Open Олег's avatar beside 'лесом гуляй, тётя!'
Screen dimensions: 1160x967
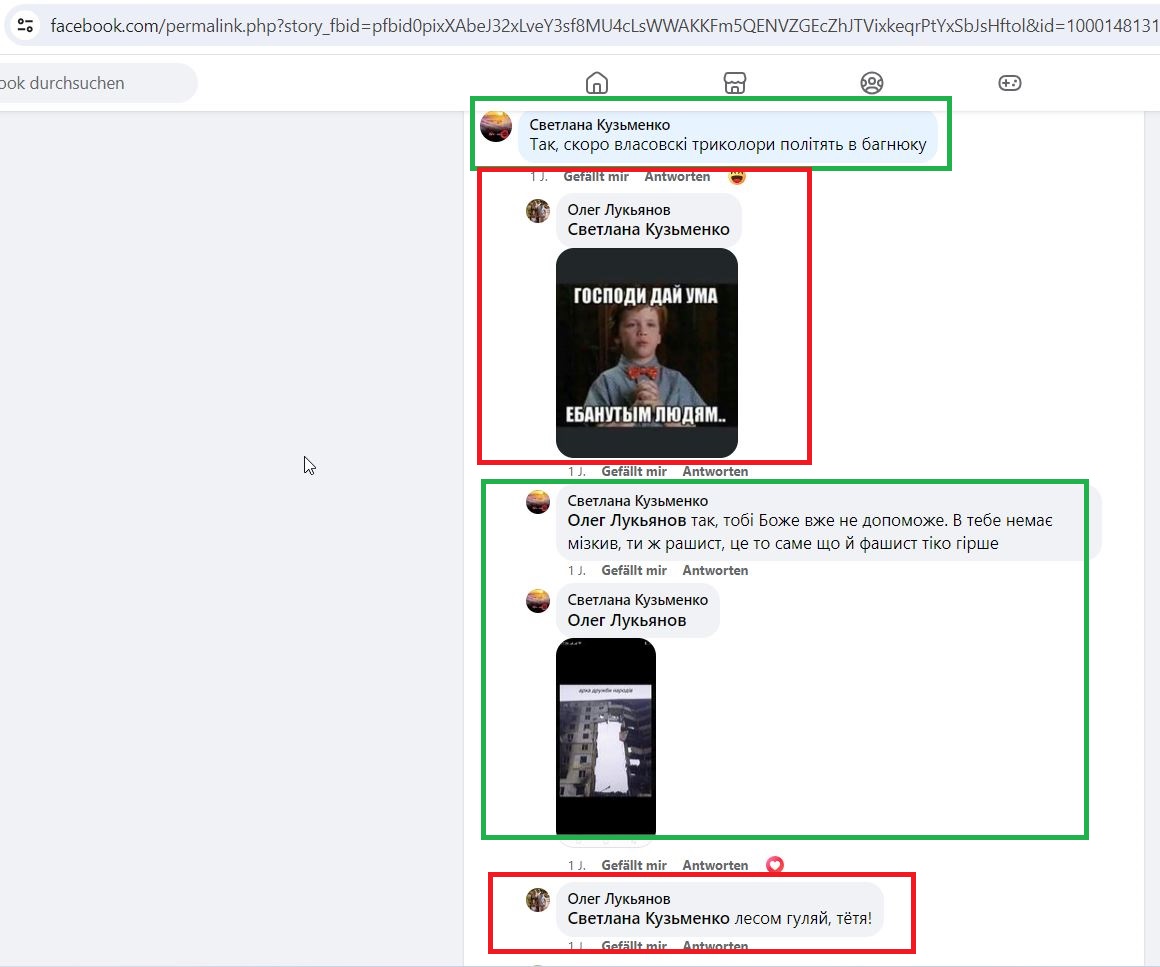pos(538,900)
